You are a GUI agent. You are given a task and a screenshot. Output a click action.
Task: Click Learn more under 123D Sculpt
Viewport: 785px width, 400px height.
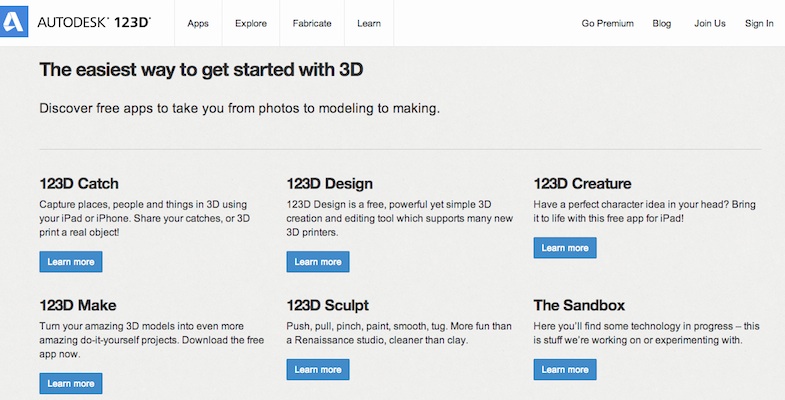318,369
